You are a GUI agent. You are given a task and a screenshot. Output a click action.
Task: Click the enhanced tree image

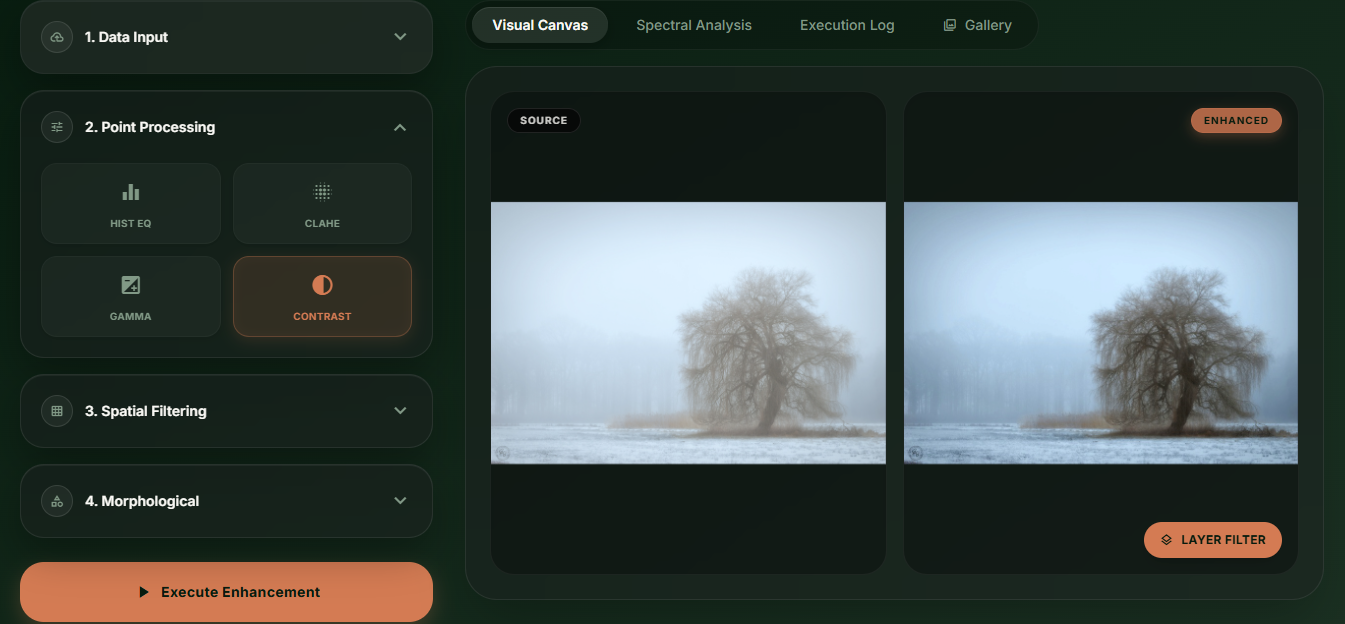1101,333
